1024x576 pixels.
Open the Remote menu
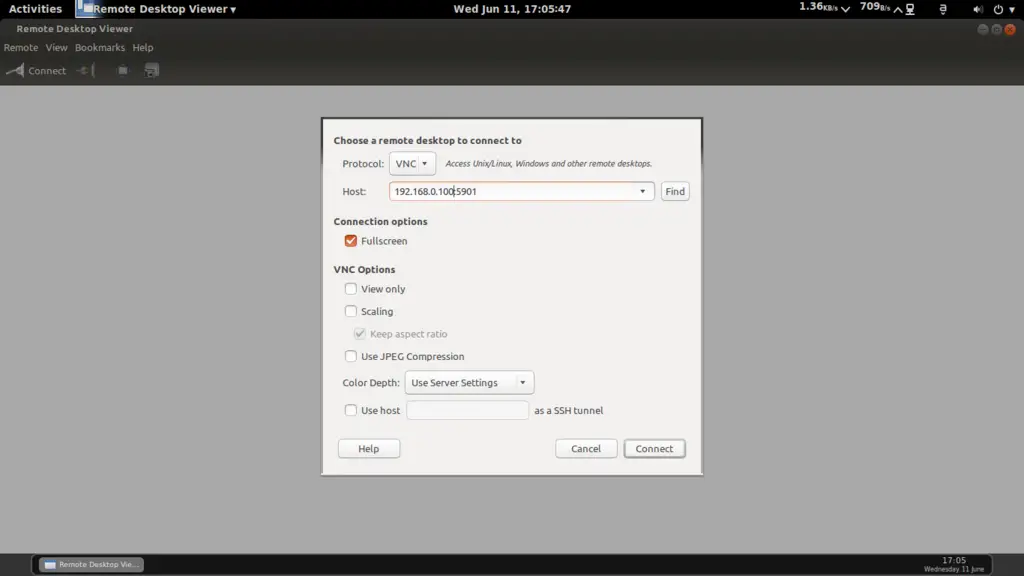pyautogui.click(x=21, y=47)
